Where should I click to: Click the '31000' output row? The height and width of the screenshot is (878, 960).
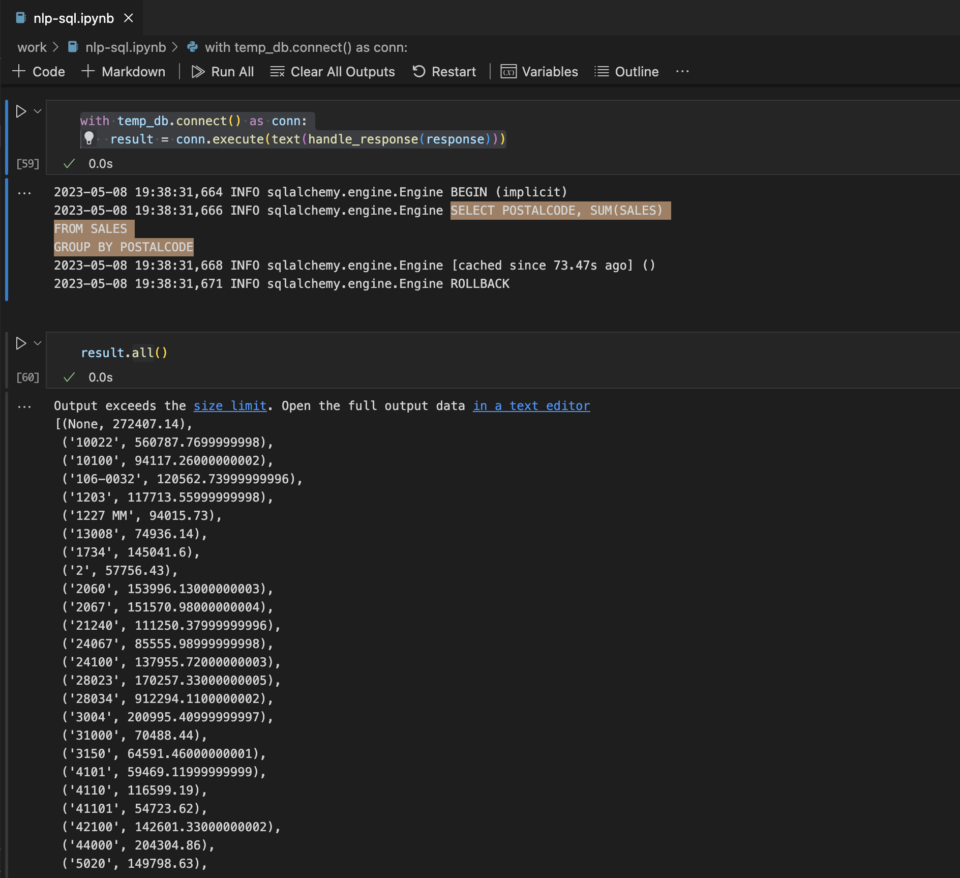click(x=135, y=735)
